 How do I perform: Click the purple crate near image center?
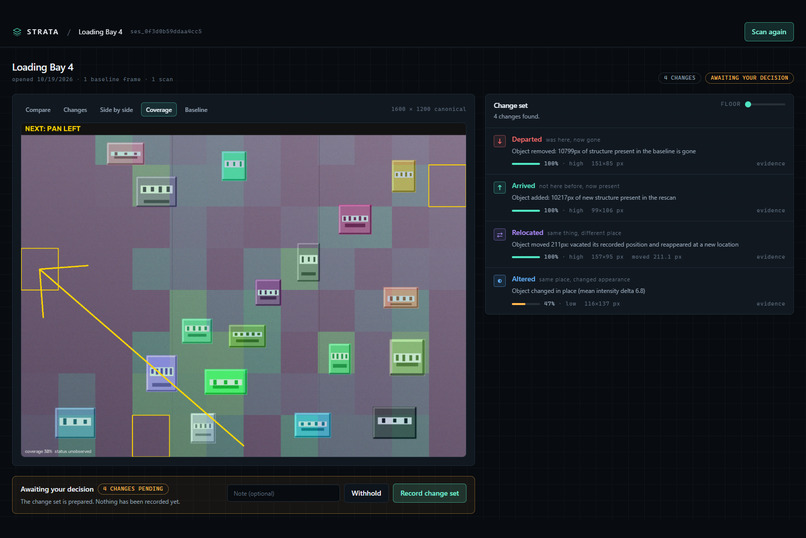click(x=268, y=292)
